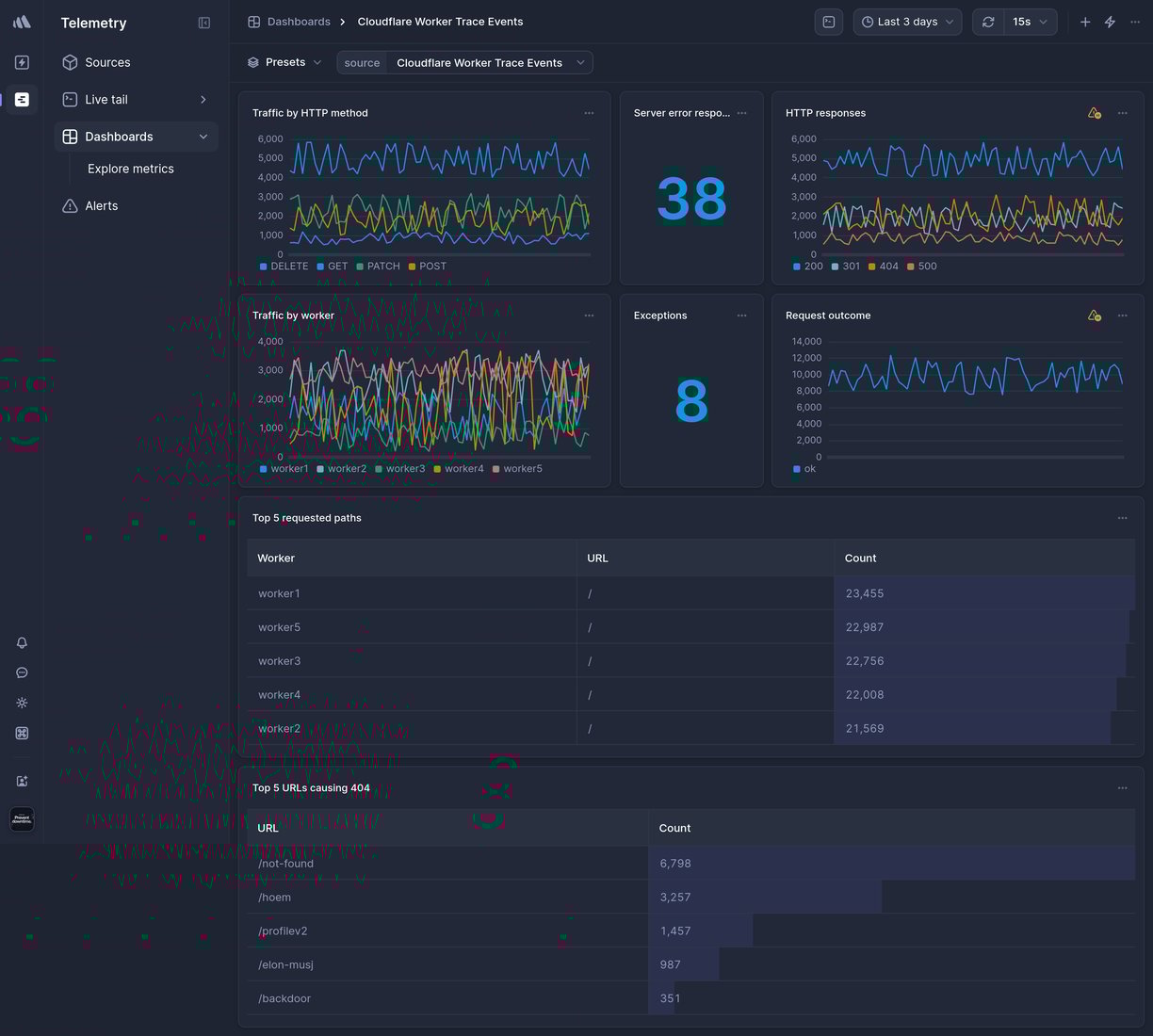Screen dimensions: 1153x1036
Task: Open the chat support bubble icon
Action: tap(22, 672)
